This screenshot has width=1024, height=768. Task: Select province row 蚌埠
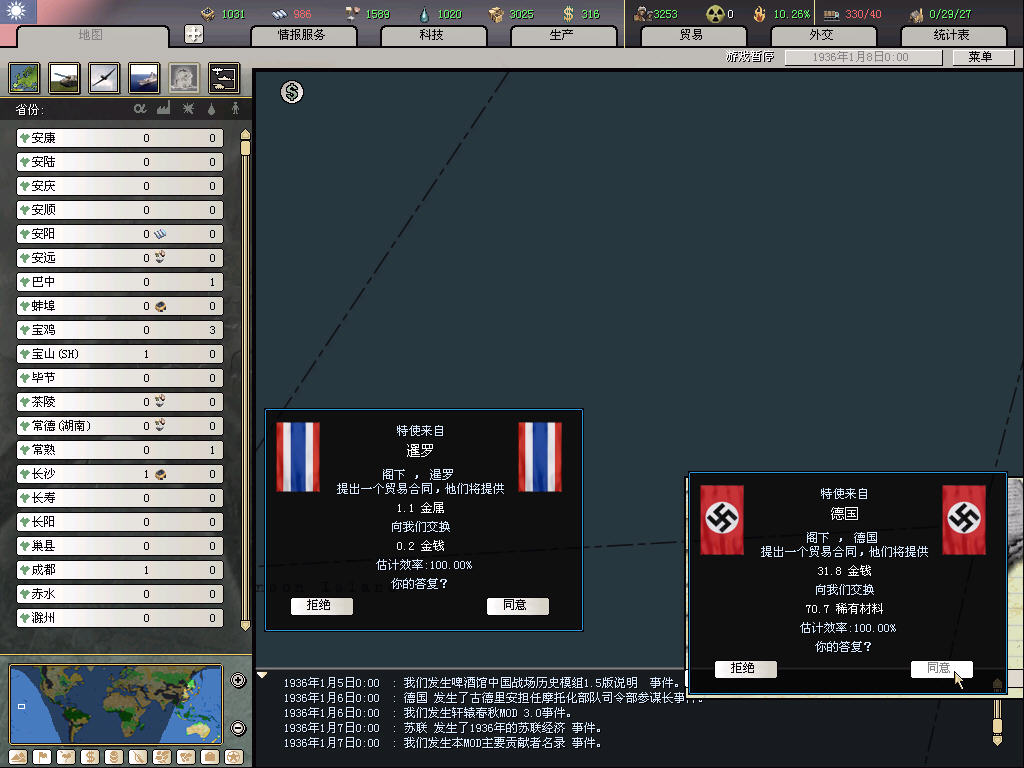(x=120, y=306)
